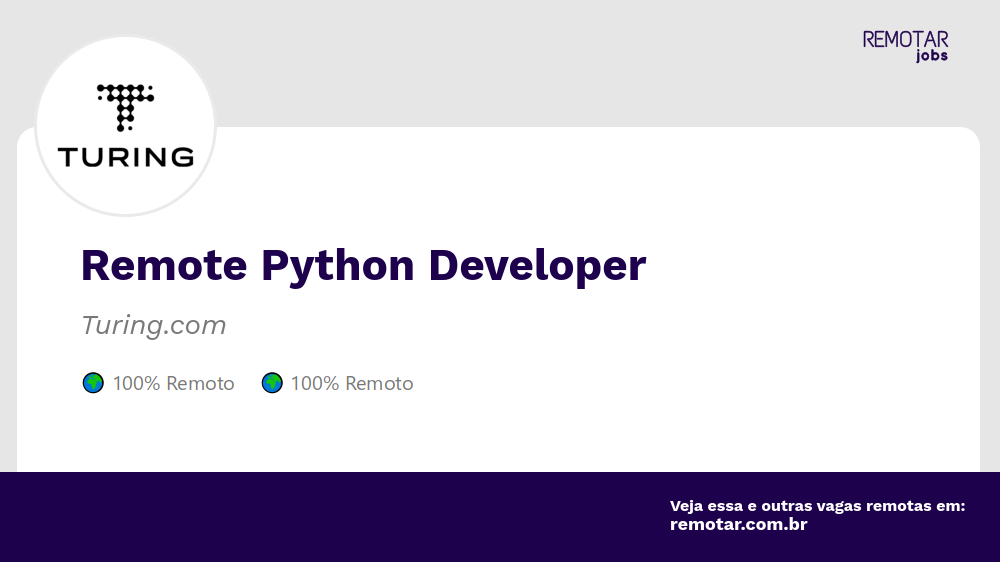Click the first globe icon

(93, 383)
